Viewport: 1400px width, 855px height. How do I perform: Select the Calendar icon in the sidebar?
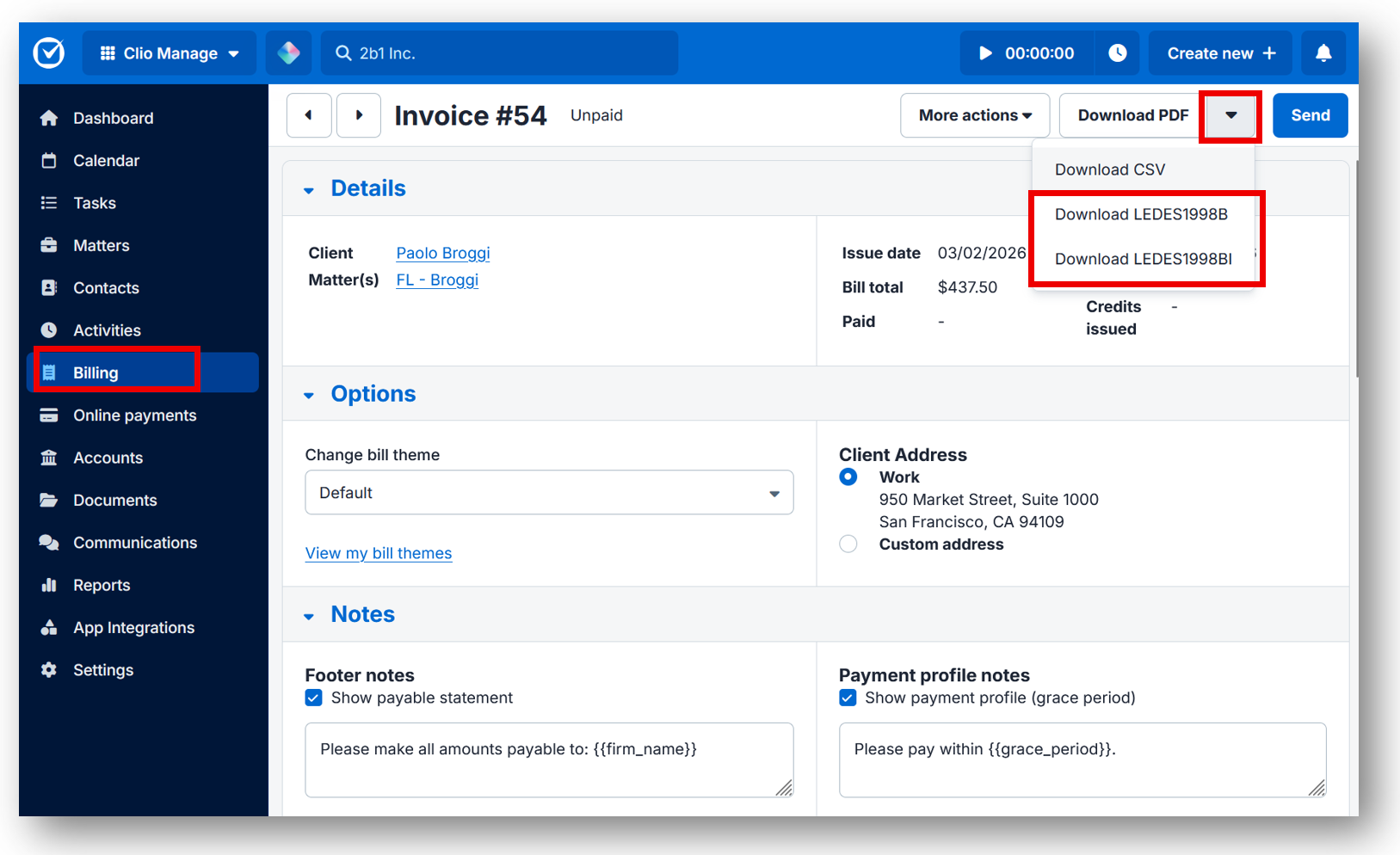point(49,160)
